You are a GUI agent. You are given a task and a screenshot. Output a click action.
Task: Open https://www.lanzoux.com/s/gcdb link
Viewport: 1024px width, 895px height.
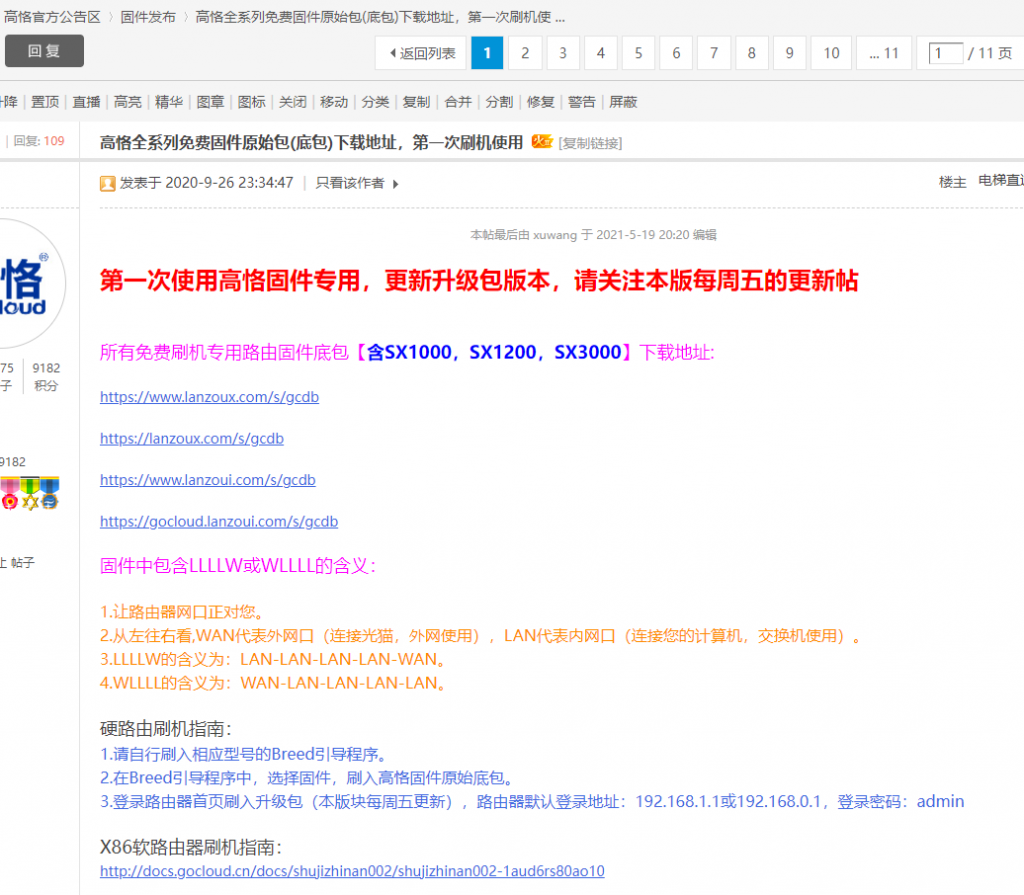pyautogui.click(x=210, y=397)
